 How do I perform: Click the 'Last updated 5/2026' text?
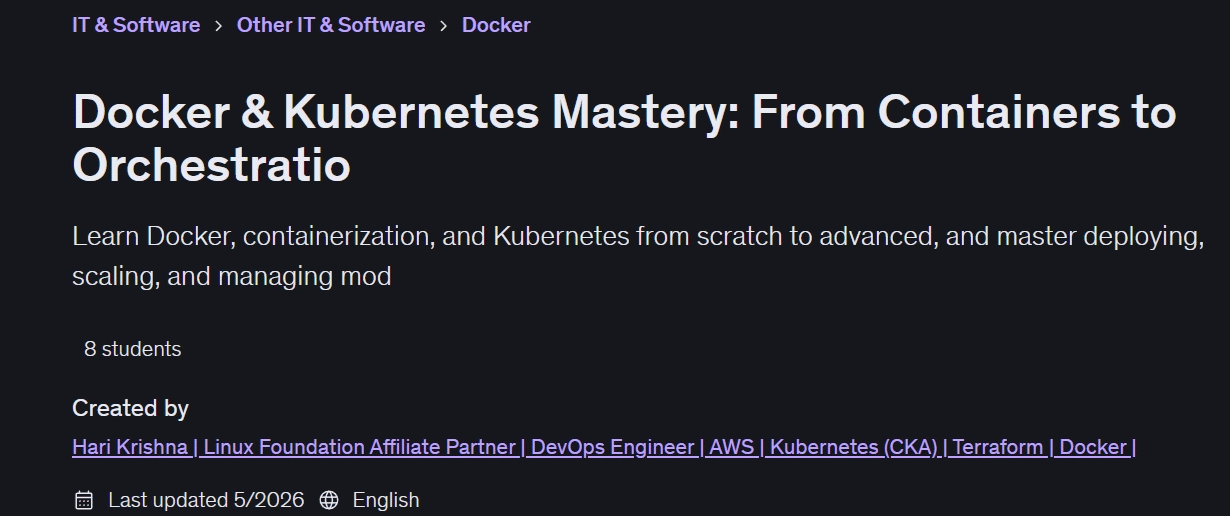(x=206, y=500)
